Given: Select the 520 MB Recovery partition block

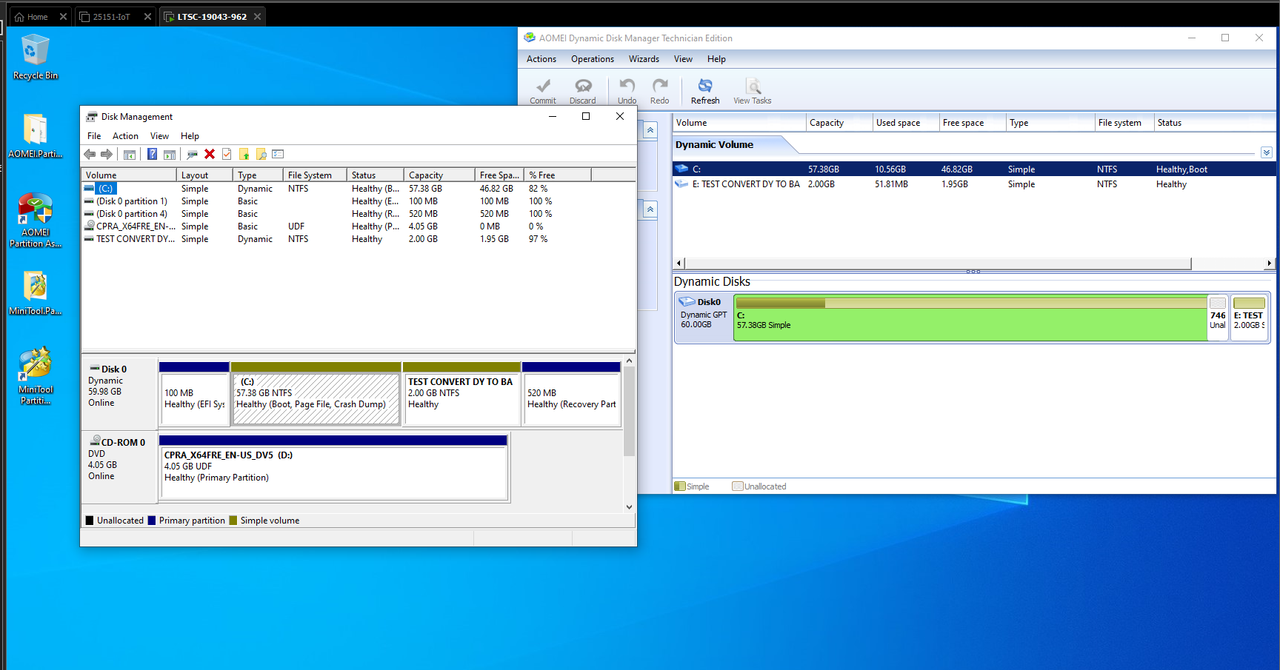Looking at the screenshot, I should tap(571, 394).
